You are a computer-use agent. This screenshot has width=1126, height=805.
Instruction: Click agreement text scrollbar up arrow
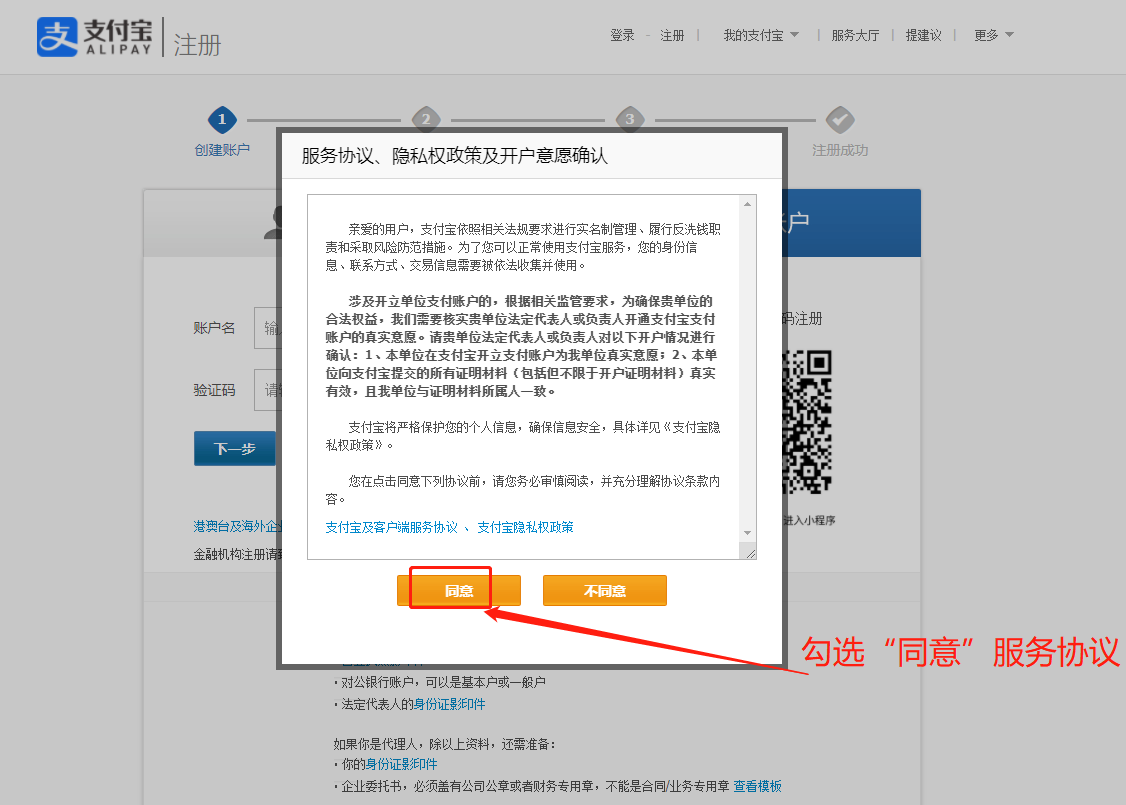point(748,204)
